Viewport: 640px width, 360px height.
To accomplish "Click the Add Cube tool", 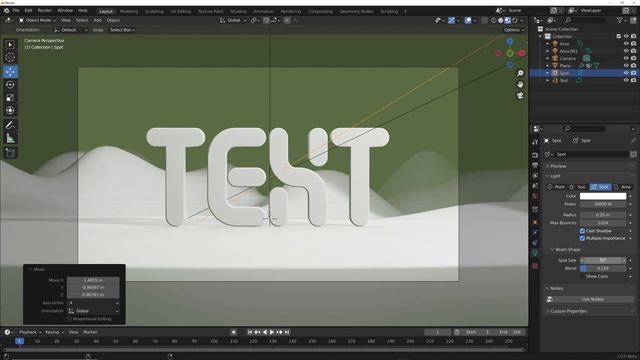I will [x=10, y=153].
